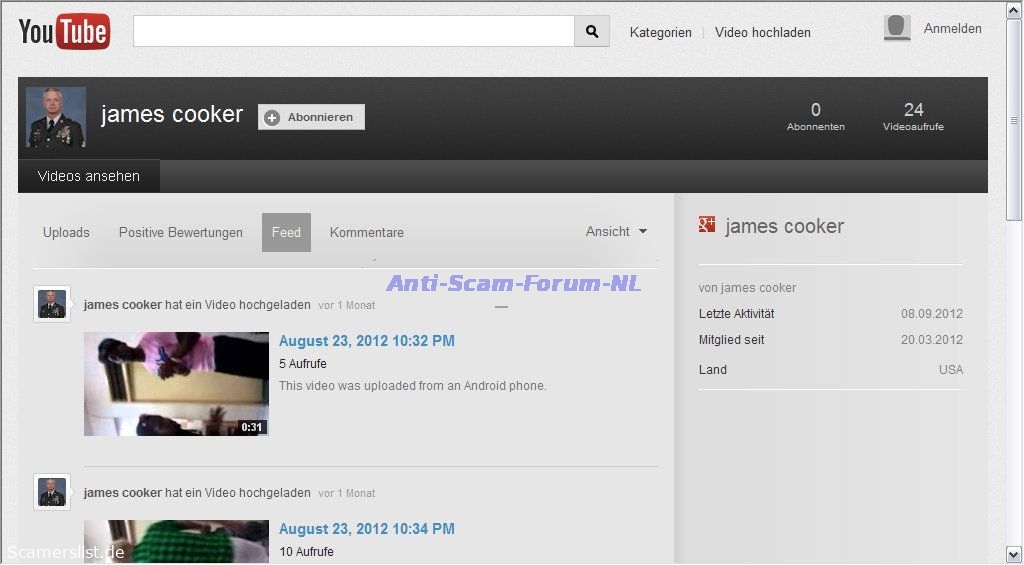Select the Kommentare tab
The height and width of the screenshot is (565, 1024).
pyautogui.click(x=367, y=233)
